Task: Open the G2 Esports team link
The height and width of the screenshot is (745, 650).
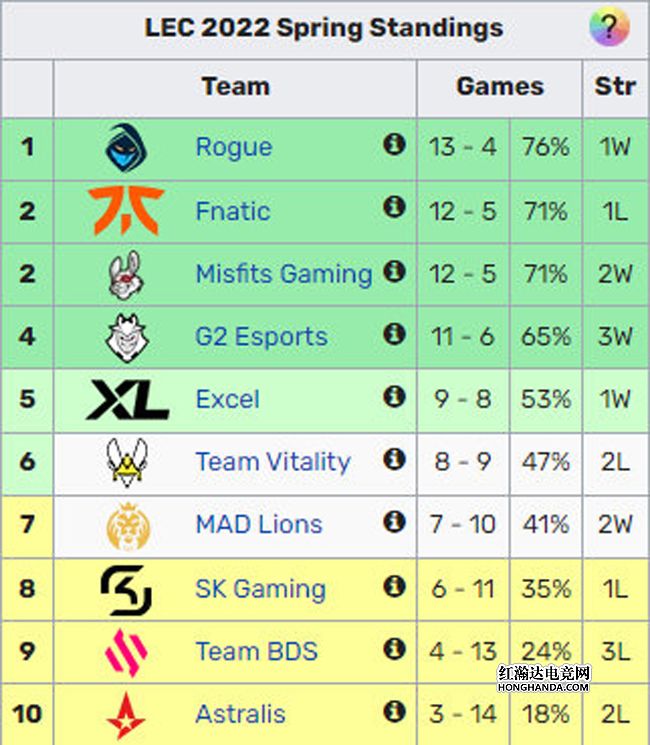Action: [x=261, y=337]
